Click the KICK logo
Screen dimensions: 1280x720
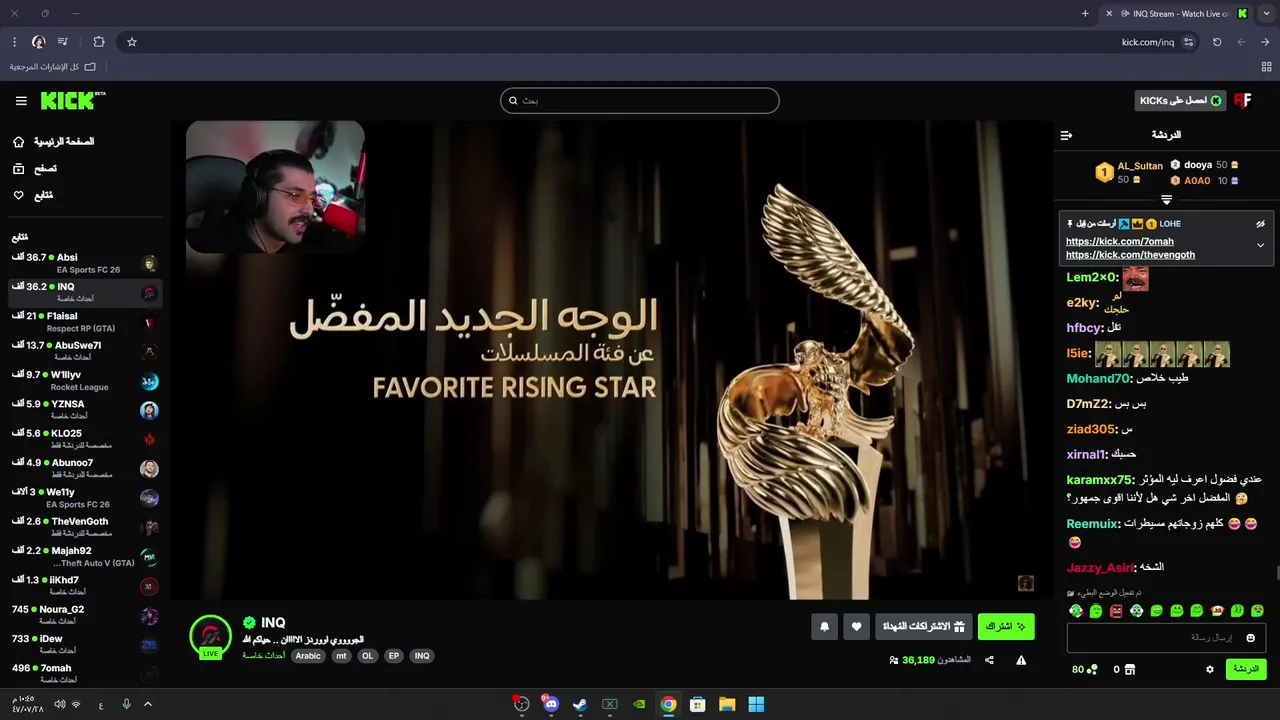73,100
